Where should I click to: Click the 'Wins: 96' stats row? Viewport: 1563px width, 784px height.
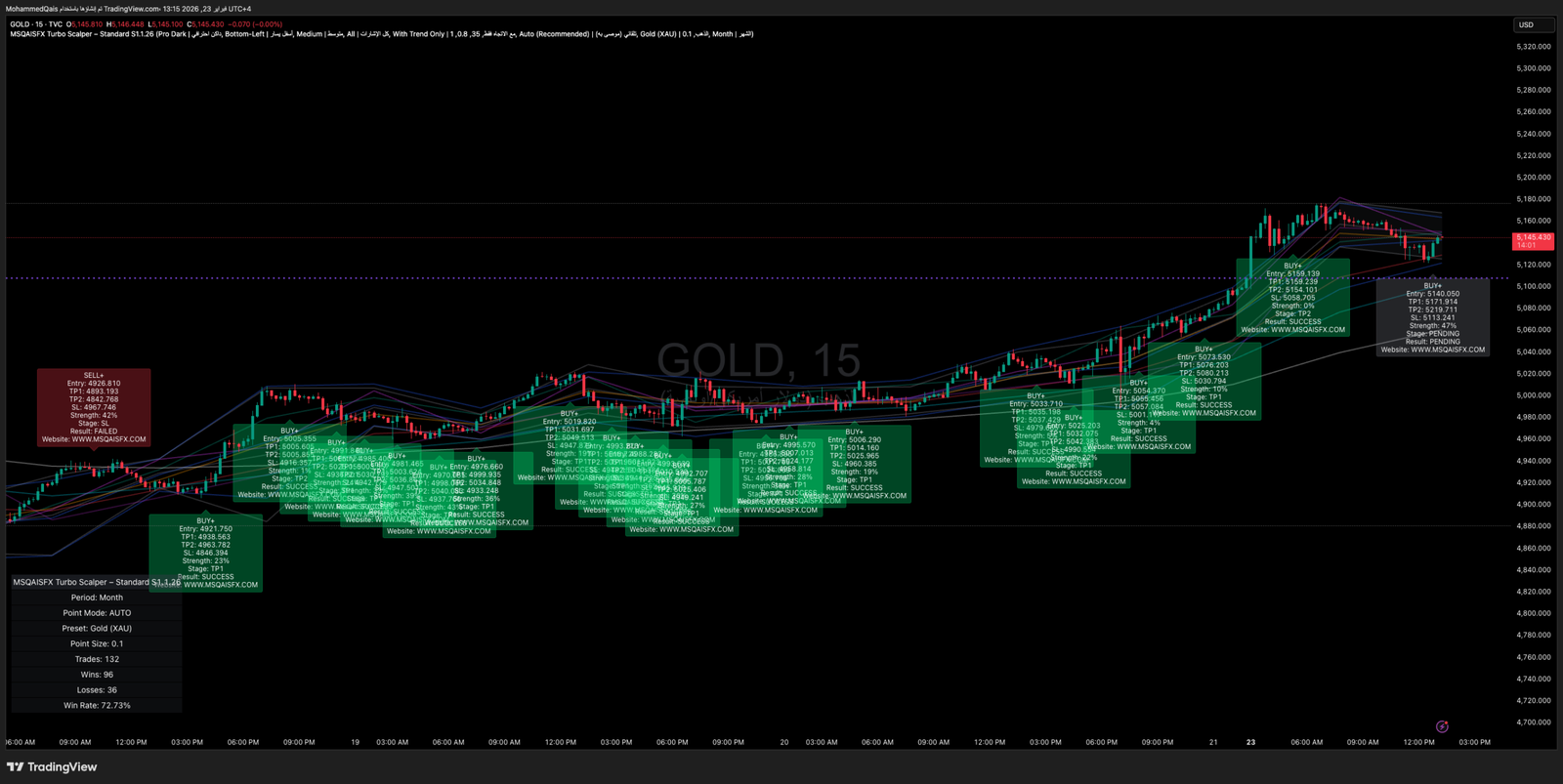tap(97, 675)
